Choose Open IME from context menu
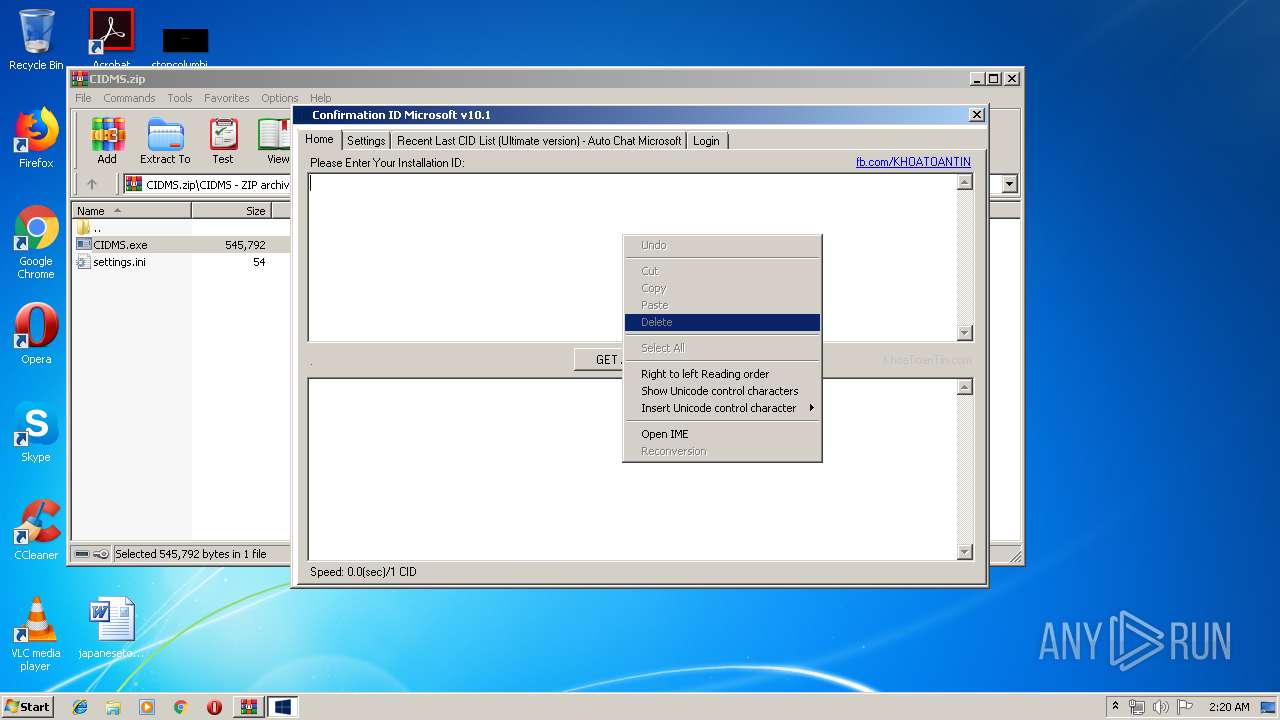 722,434
